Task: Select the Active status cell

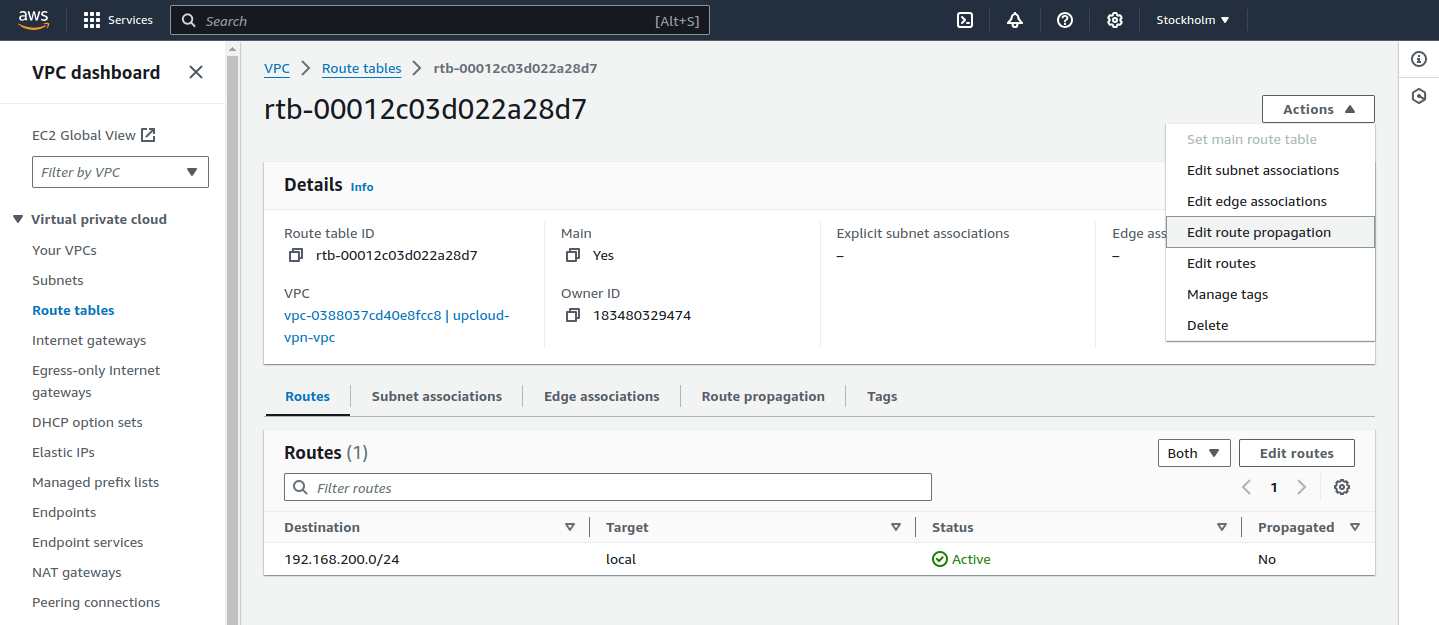Action: click(961, 559)
